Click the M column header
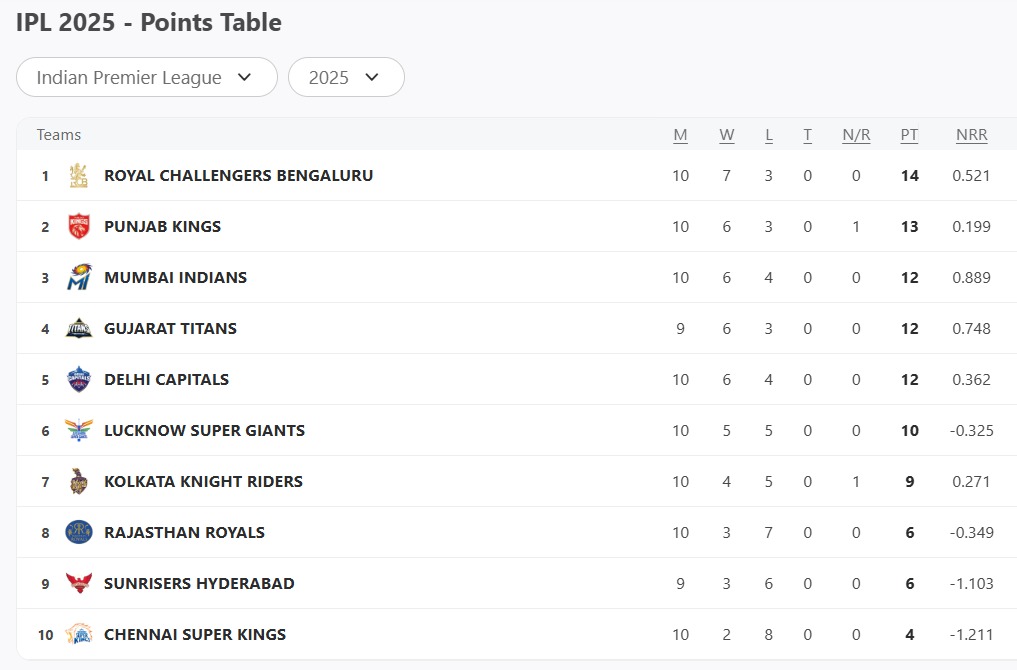 680,135
